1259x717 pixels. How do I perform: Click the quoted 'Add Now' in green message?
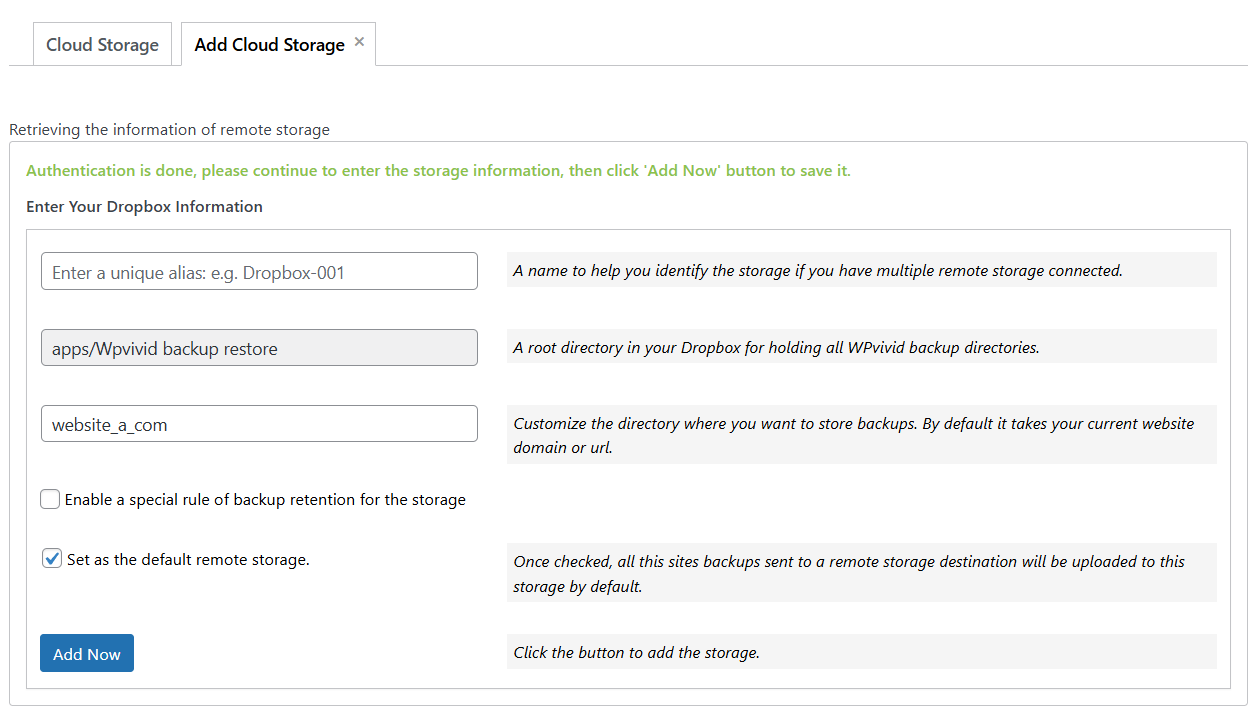(x=680, y=171)
